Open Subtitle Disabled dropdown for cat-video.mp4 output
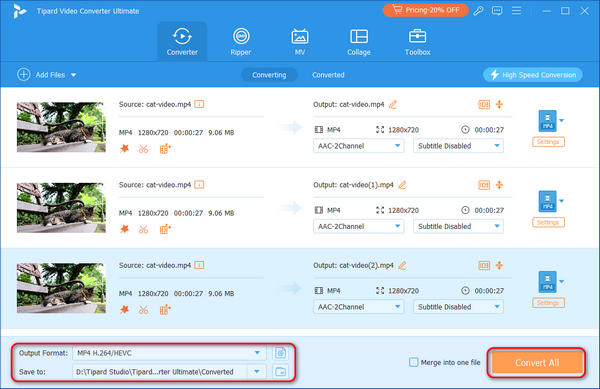The image size is (600, 389). (x=458, y=146)
